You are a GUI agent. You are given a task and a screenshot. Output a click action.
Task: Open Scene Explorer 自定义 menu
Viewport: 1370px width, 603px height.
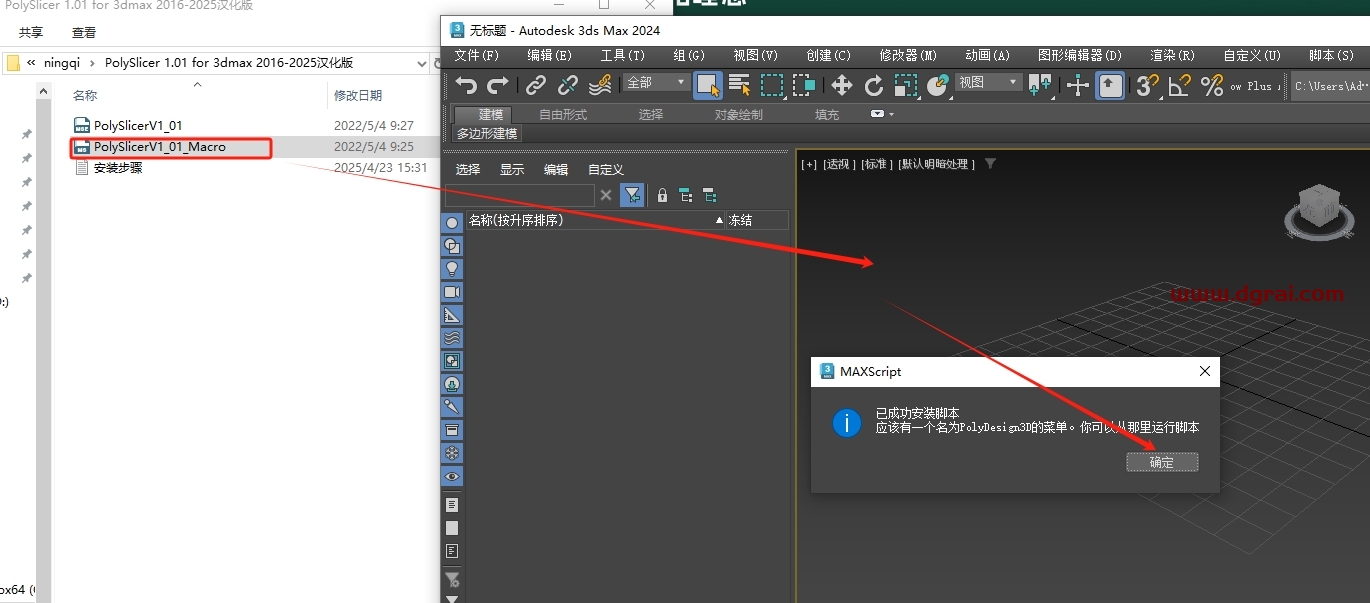click(x=606, y=169)
